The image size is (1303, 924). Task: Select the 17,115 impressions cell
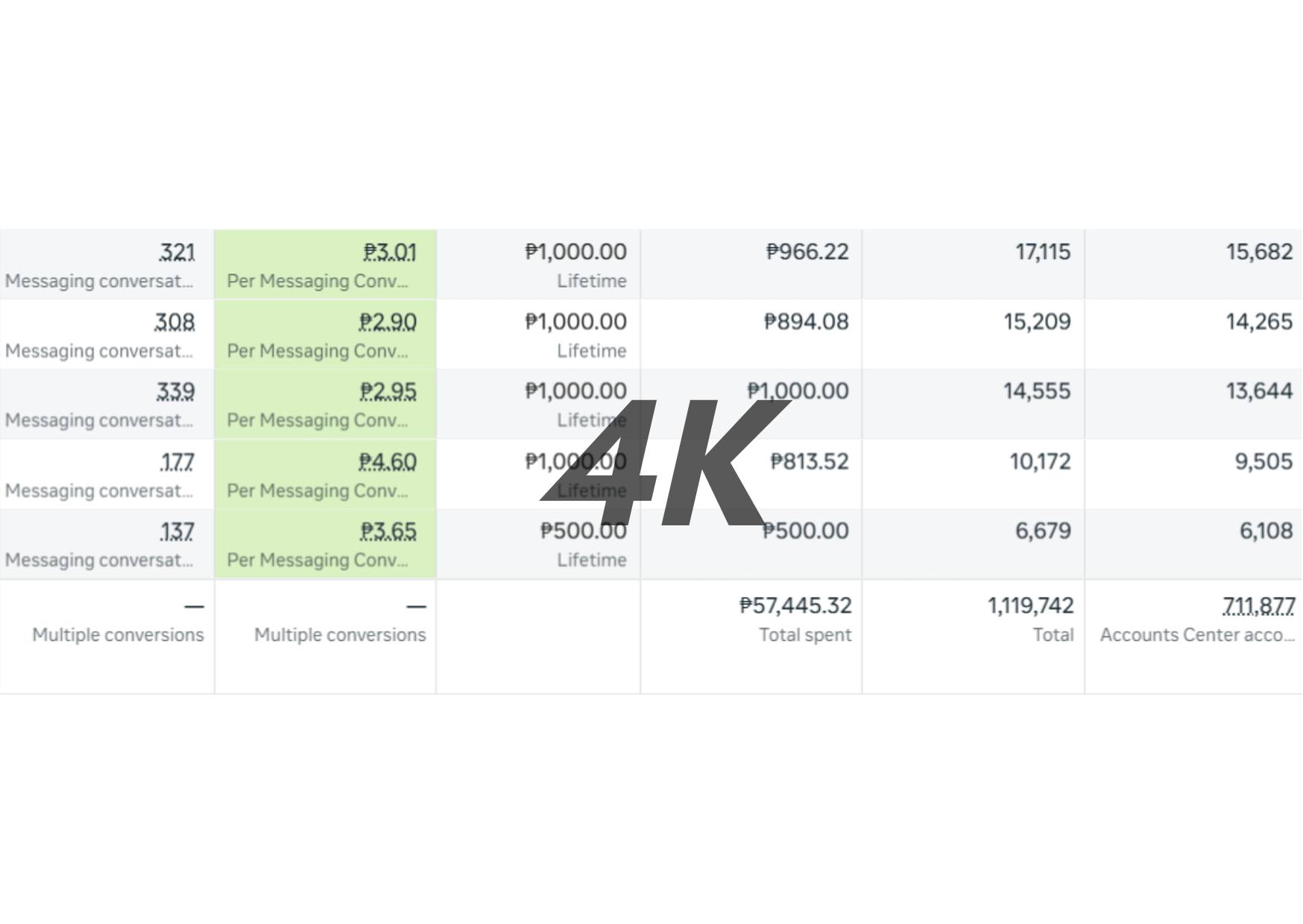1042,252
